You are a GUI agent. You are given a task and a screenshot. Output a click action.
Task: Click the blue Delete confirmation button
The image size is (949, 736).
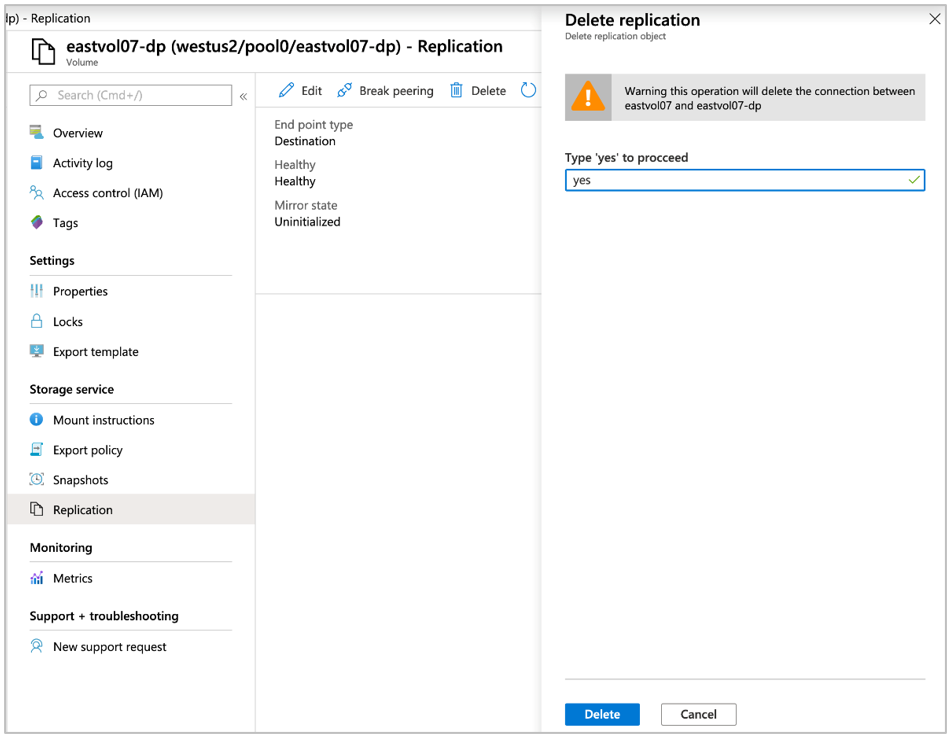(x=602, y=714)
